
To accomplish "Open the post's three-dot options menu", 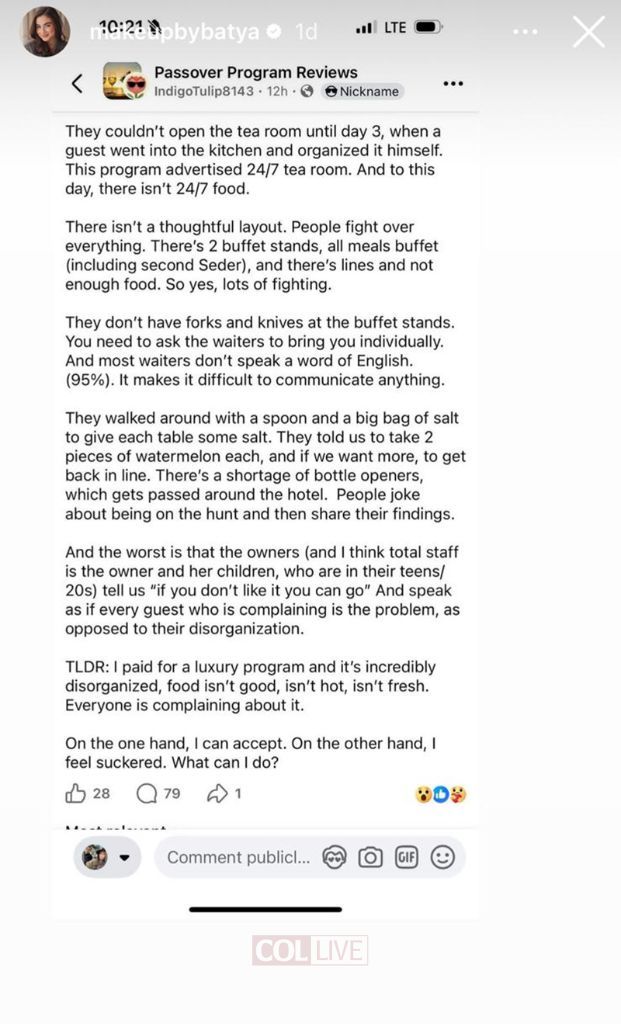I will tap(453, 83).
